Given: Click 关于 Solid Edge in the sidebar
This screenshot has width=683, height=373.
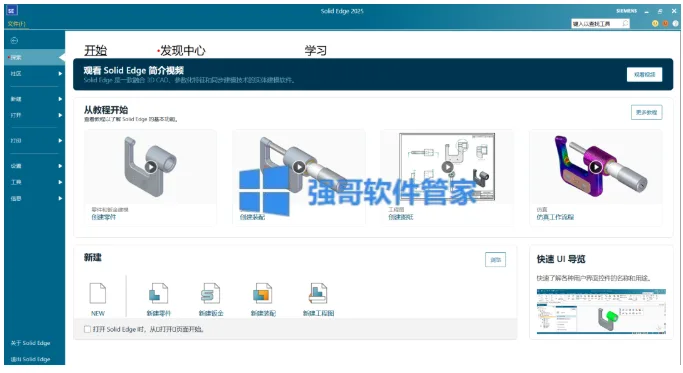Looking at the screenshot, I should point(30,343).
